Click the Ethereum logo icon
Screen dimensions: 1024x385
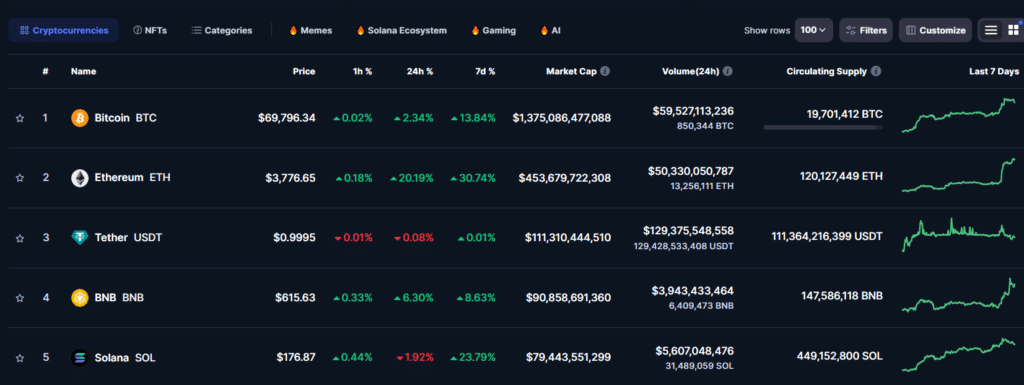[80, 177]
